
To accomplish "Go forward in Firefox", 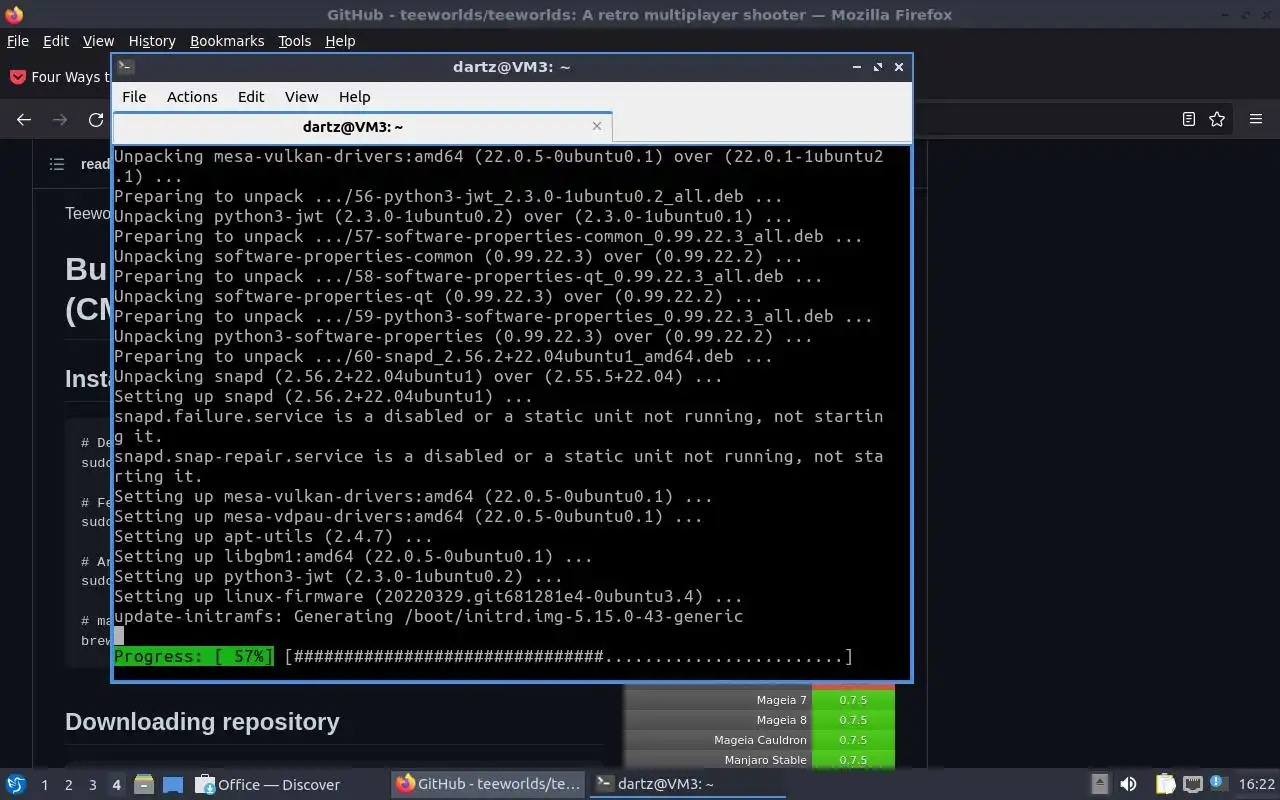I will 60,119.
